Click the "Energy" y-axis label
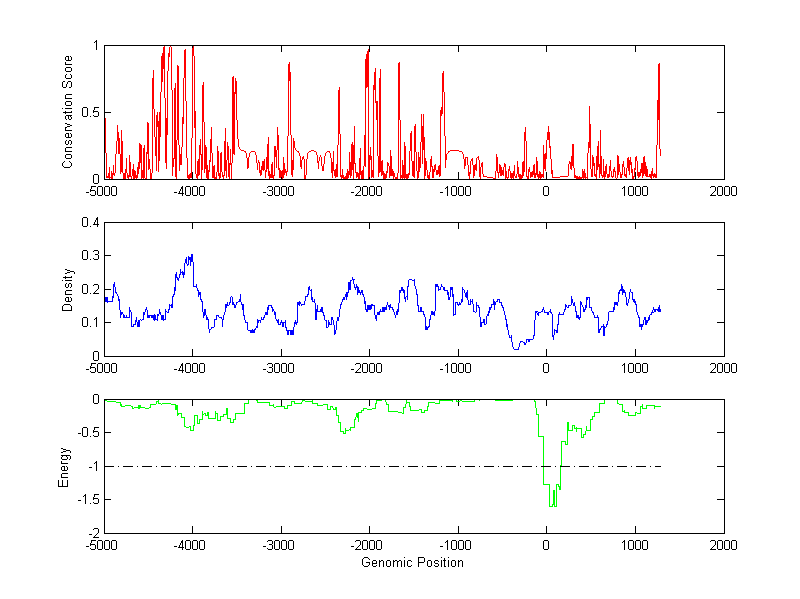 coord(64,466)
